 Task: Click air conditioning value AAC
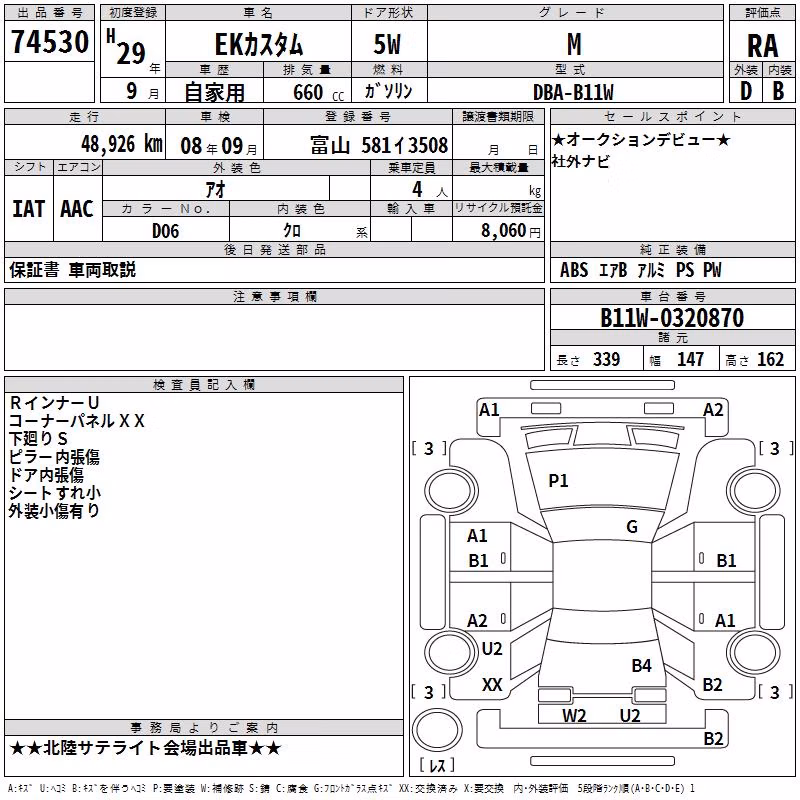click(x=77, y=209)
